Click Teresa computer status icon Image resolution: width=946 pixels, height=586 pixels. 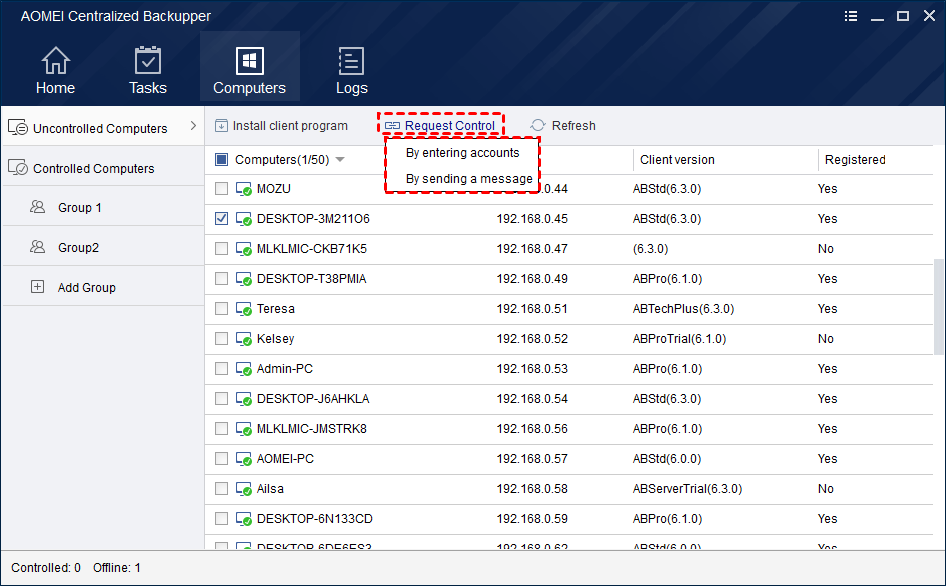[244, 309]
